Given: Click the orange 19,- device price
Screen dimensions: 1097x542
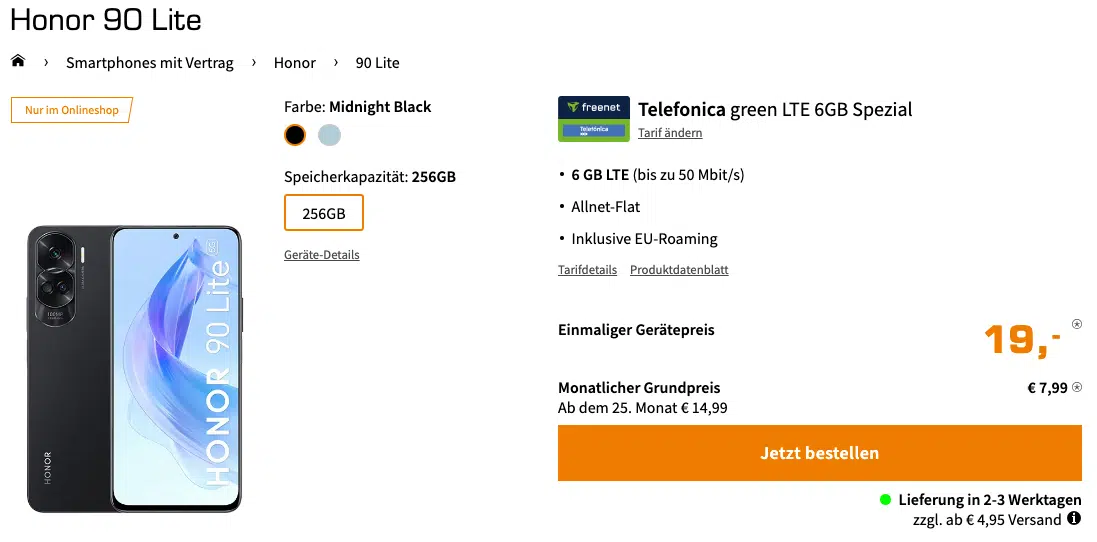Looking at the screenshot, I should (1022, 340).
